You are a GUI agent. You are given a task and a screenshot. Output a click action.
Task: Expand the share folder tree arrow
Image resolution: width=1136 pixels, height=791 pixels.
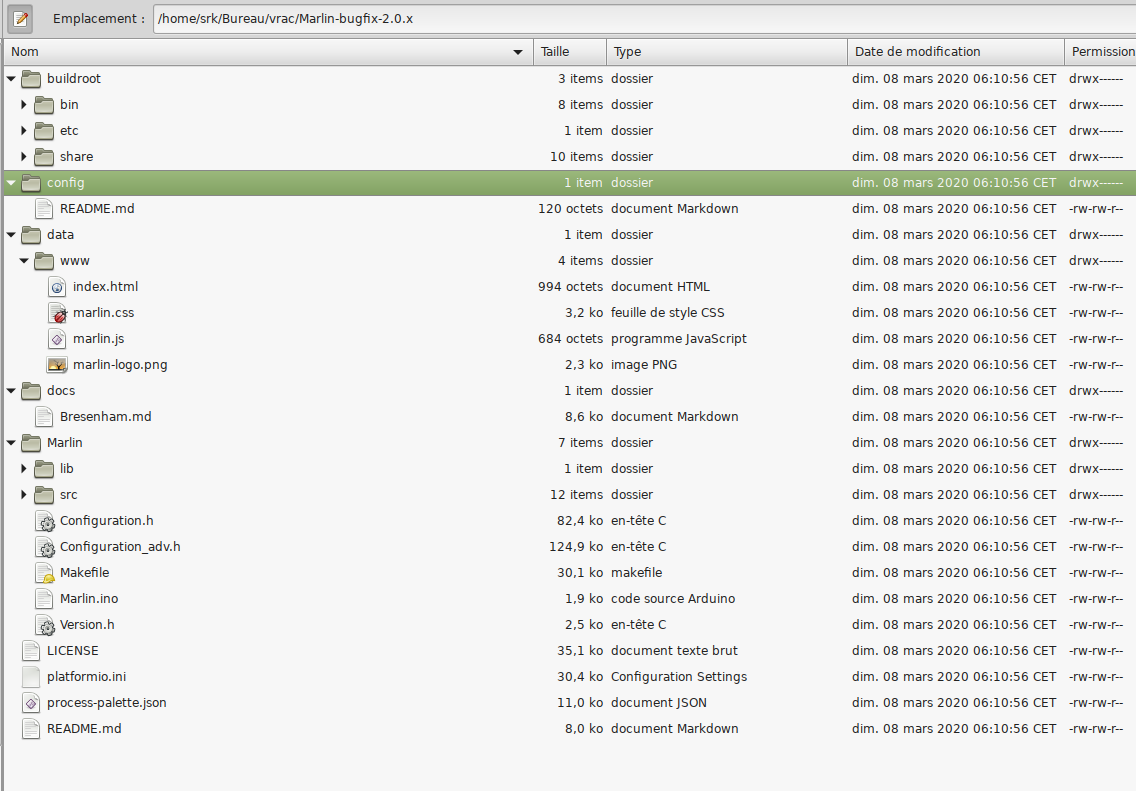[24, 156]
